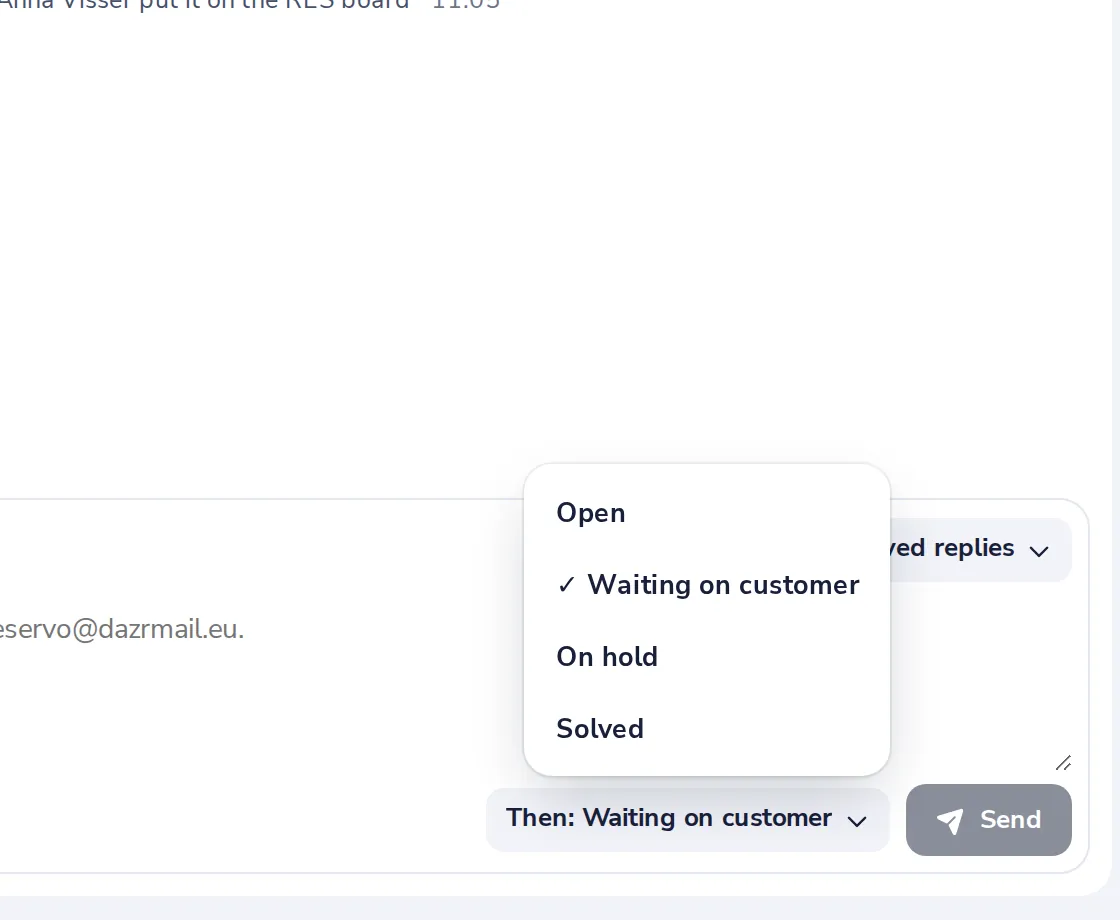Click the paper plane icon on Send
Screen dimensions: 1120x920
click(x=950, y=821)
